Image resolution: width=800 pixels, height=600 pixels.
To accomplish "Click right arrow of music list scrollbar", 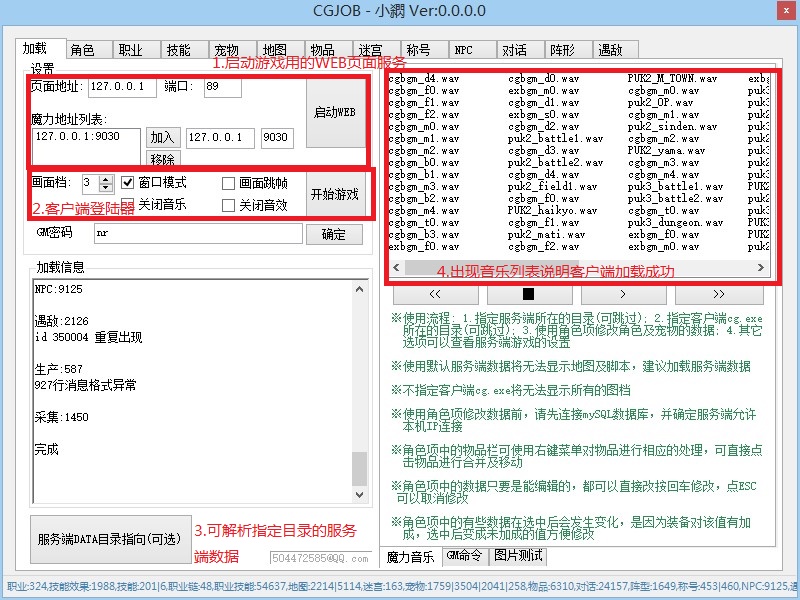I will [762, 268].
